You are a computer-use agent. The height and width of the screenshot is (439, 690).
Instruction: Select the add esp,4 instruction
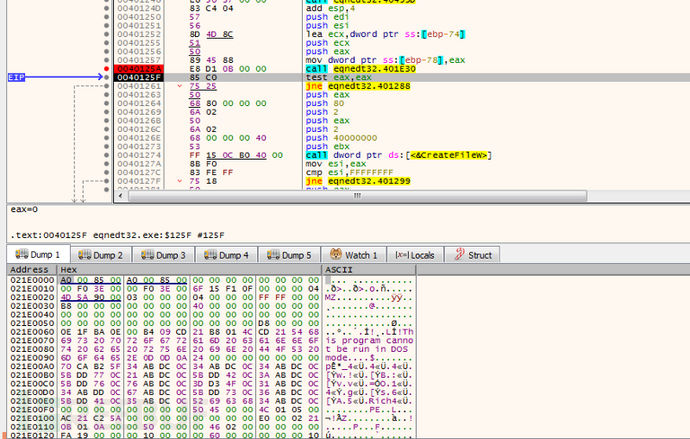point(328,8)
